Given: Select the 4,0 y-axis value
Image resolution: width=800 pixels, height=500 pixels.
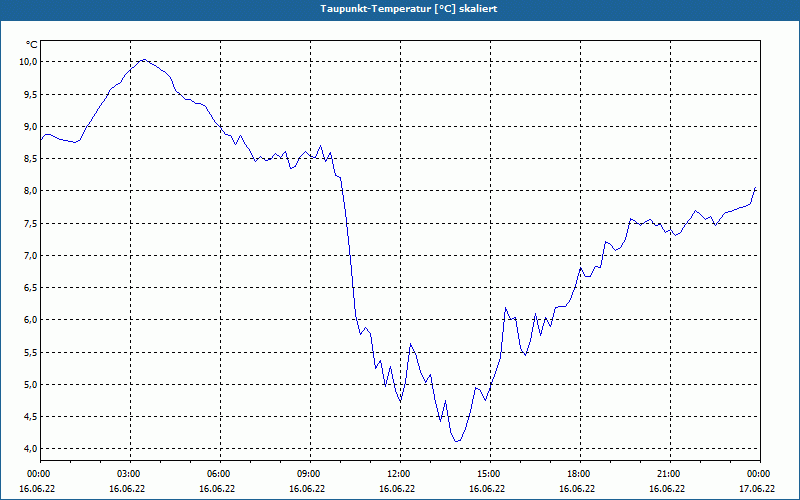Looking at the screenshot, I should click(31, 449).
